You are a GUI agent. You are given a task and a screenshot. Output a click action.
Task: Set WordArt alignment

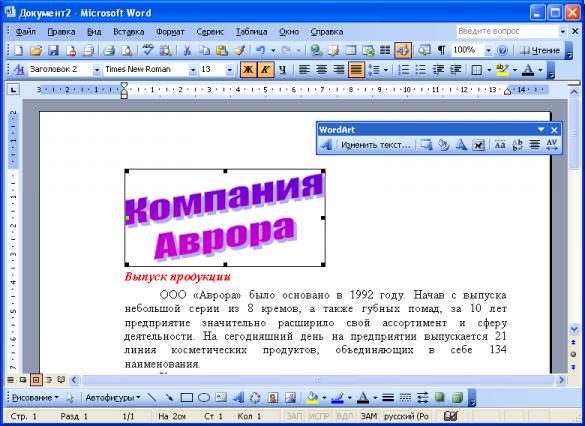pyautogui.click(x=535, y=145)
